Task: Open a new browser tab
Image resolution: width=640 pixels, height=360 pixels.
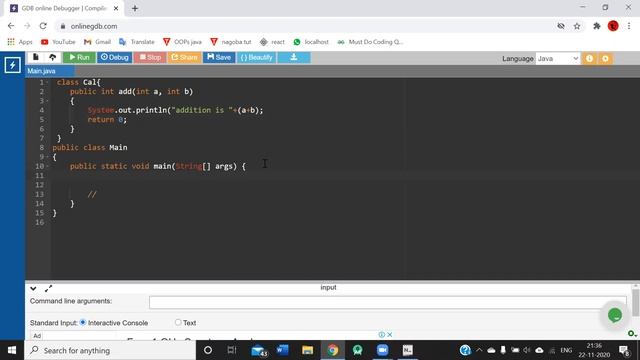Action: pos(135,8)
